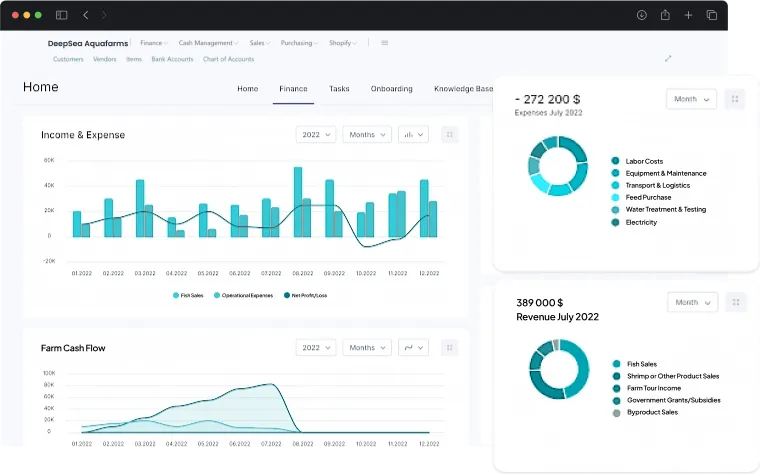Toggle Transport & Logistics legend entry
Image resolution: width=760 pixels, height=474 pixels.
651,185
